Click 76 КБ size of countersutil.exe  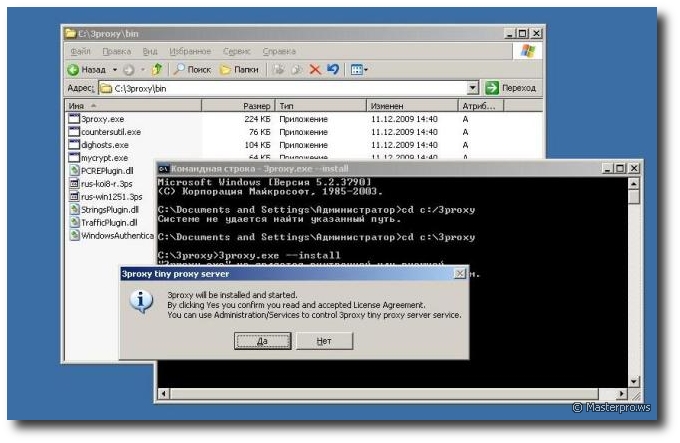(259, 132)
